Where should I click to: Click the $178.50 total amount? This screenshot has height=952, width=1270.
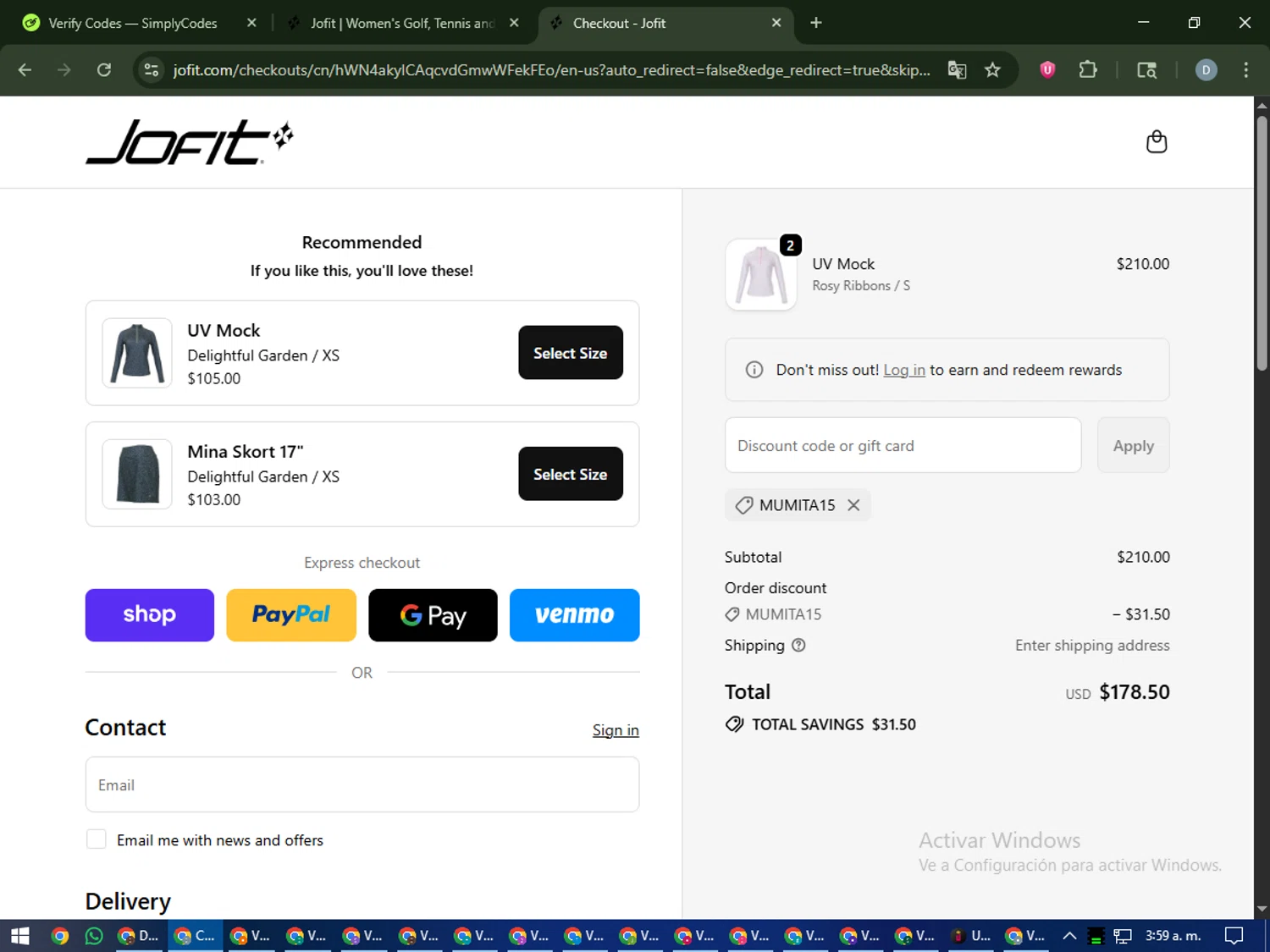tap(1135, 692)
